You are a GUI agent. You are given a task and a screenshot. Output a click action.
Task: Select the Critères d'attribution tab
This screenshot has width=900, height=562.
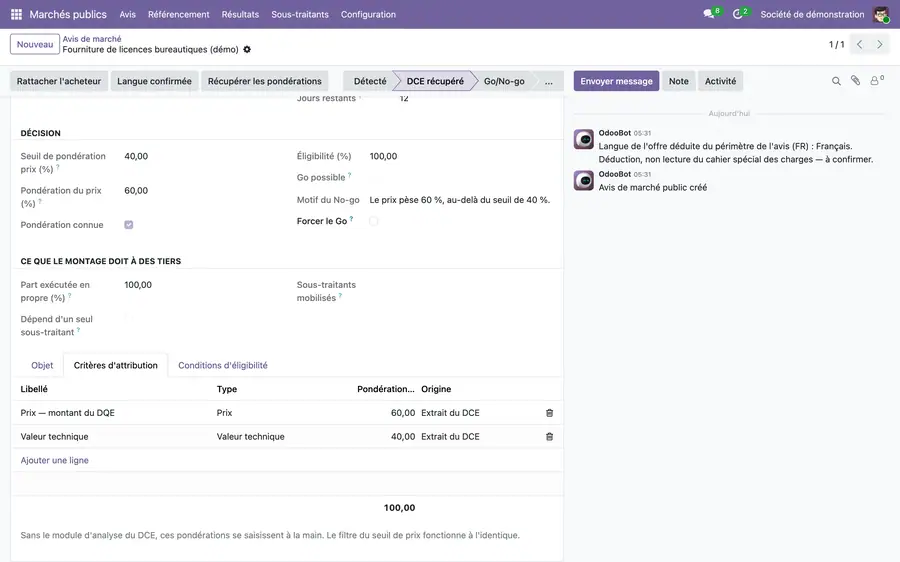(115, 365)
